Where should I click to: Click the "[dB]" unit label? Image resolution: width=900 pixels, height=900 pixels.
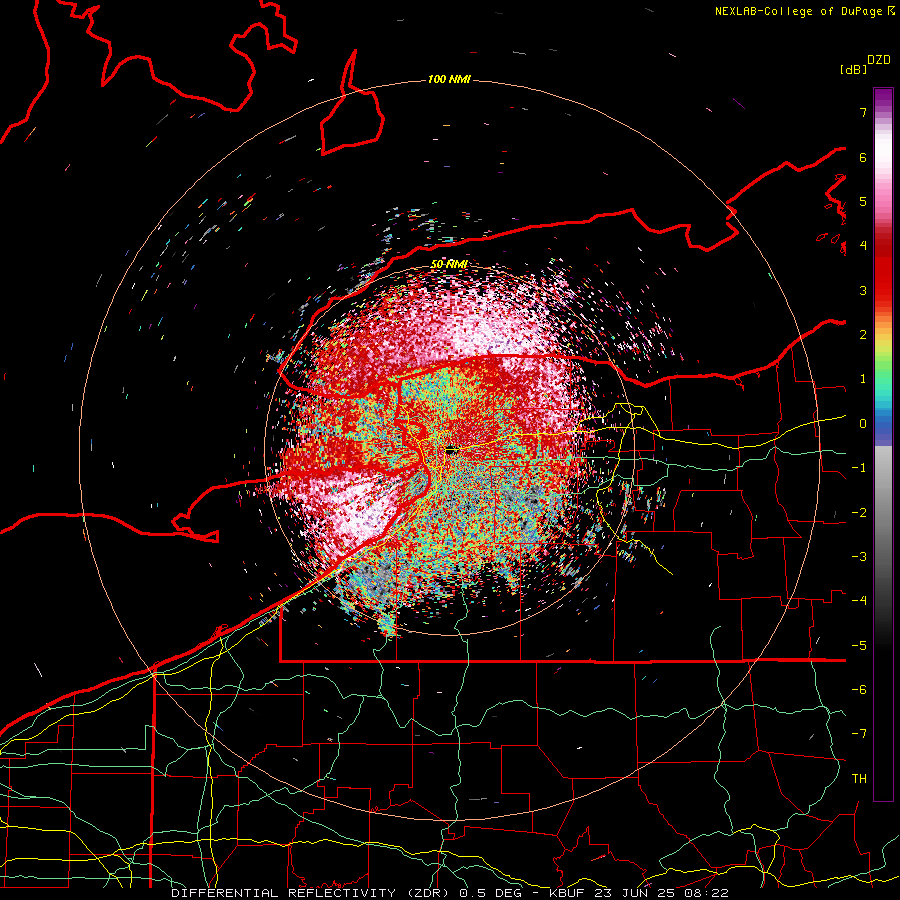[x=853, y=69]
